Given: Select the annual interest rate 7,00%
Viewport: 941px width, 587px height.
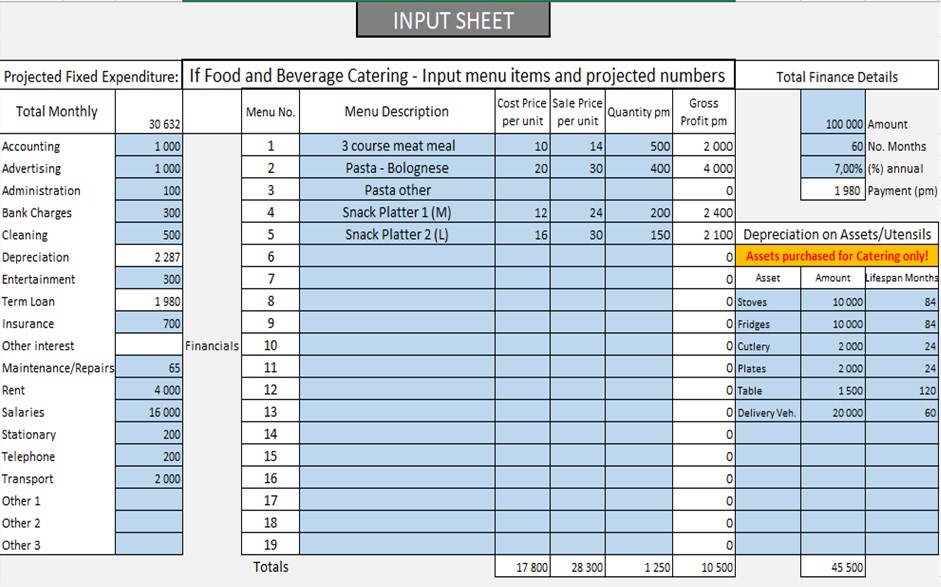Looking at the screenshot, I should click(833, 168).
